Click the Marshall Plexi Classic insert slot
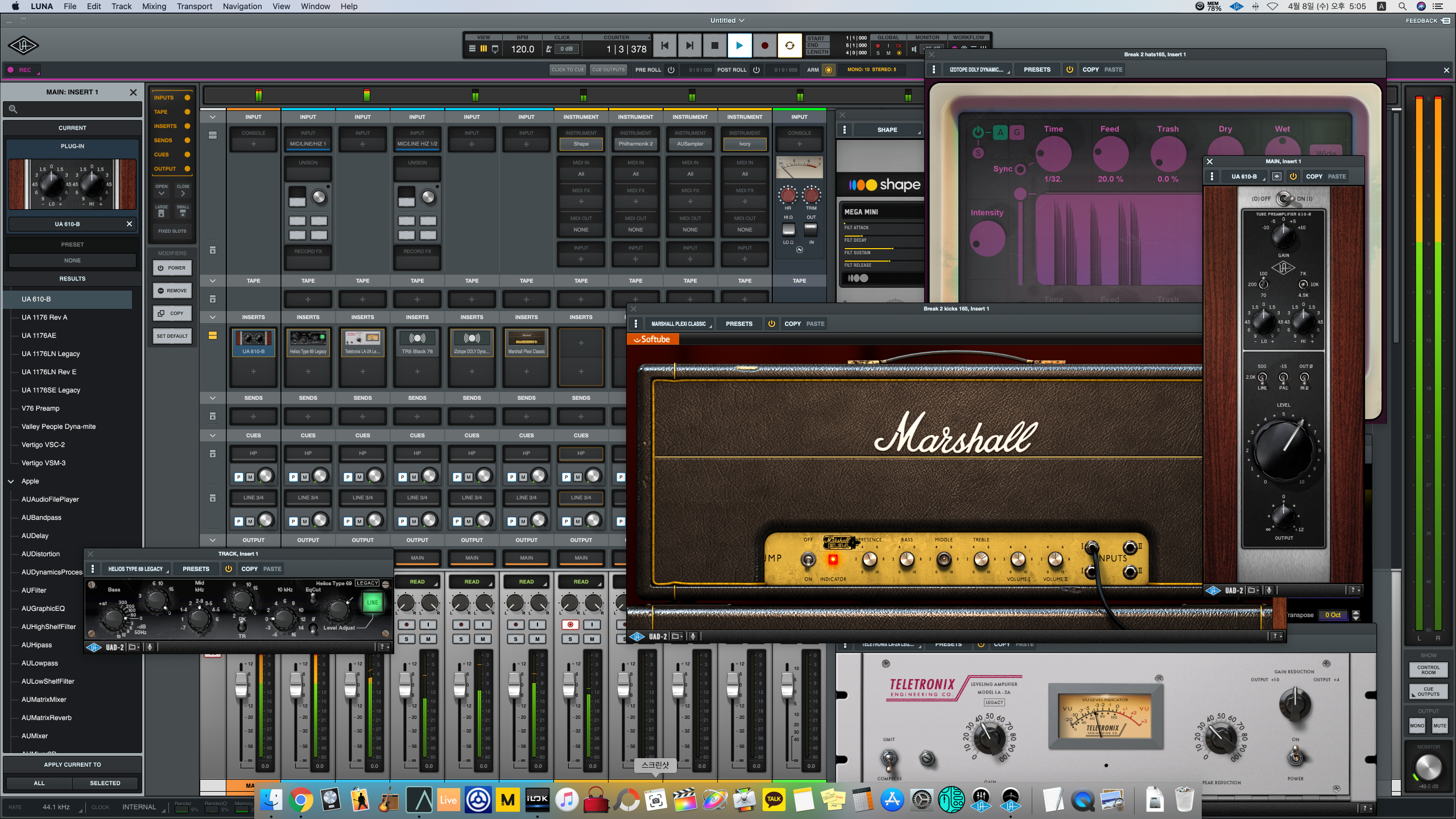This screenshot has height=819, width=1456. [526, 342]
